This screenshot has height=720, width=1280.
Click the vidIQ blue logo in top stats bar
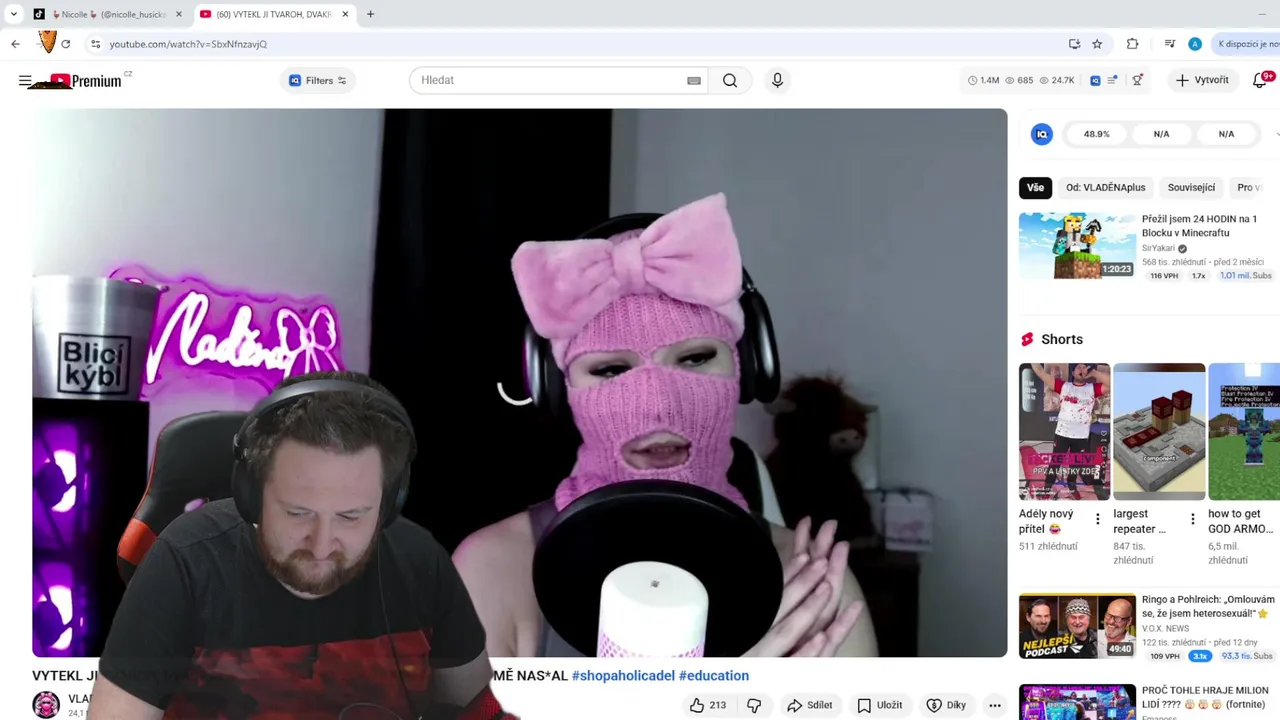1095,80
